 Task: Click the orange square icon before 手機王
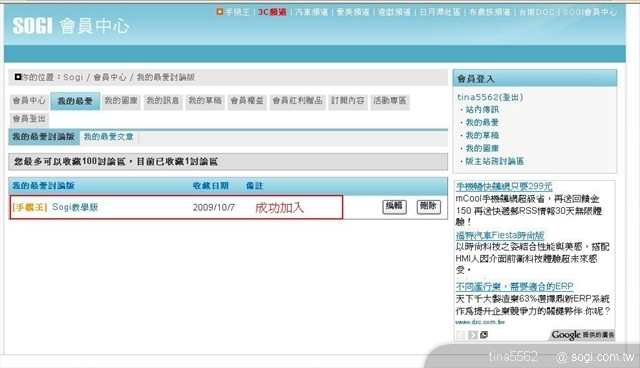click(x=220, y=12)
